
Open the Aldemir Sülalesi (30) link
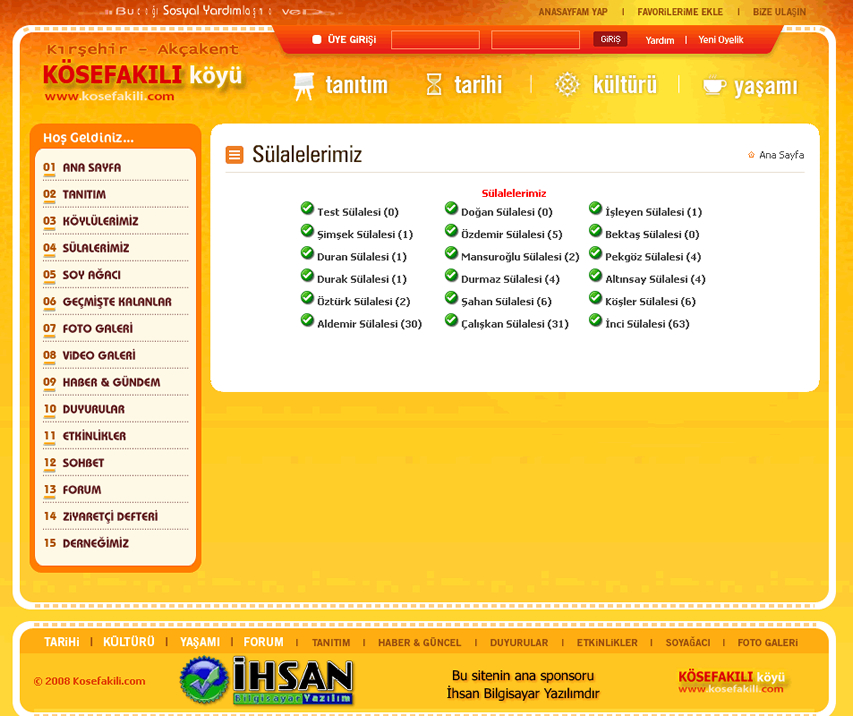(369, 324)
